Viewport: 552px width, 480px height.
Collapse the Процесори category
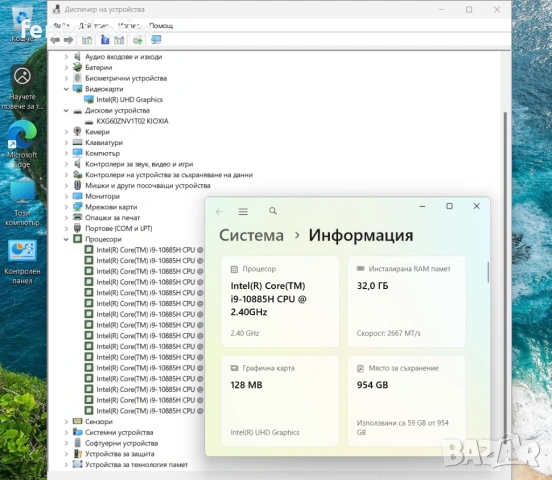pos(66,239)
